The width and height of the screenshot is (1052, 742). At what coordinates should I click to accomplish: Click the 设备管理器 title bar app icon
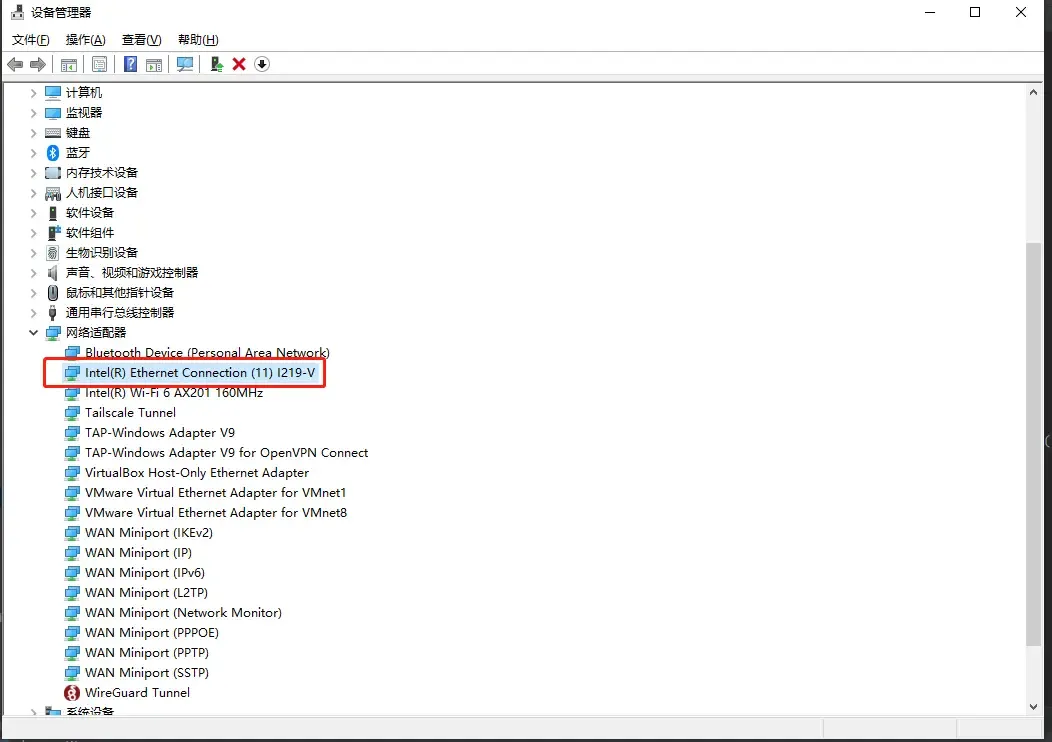click(17, 12)
